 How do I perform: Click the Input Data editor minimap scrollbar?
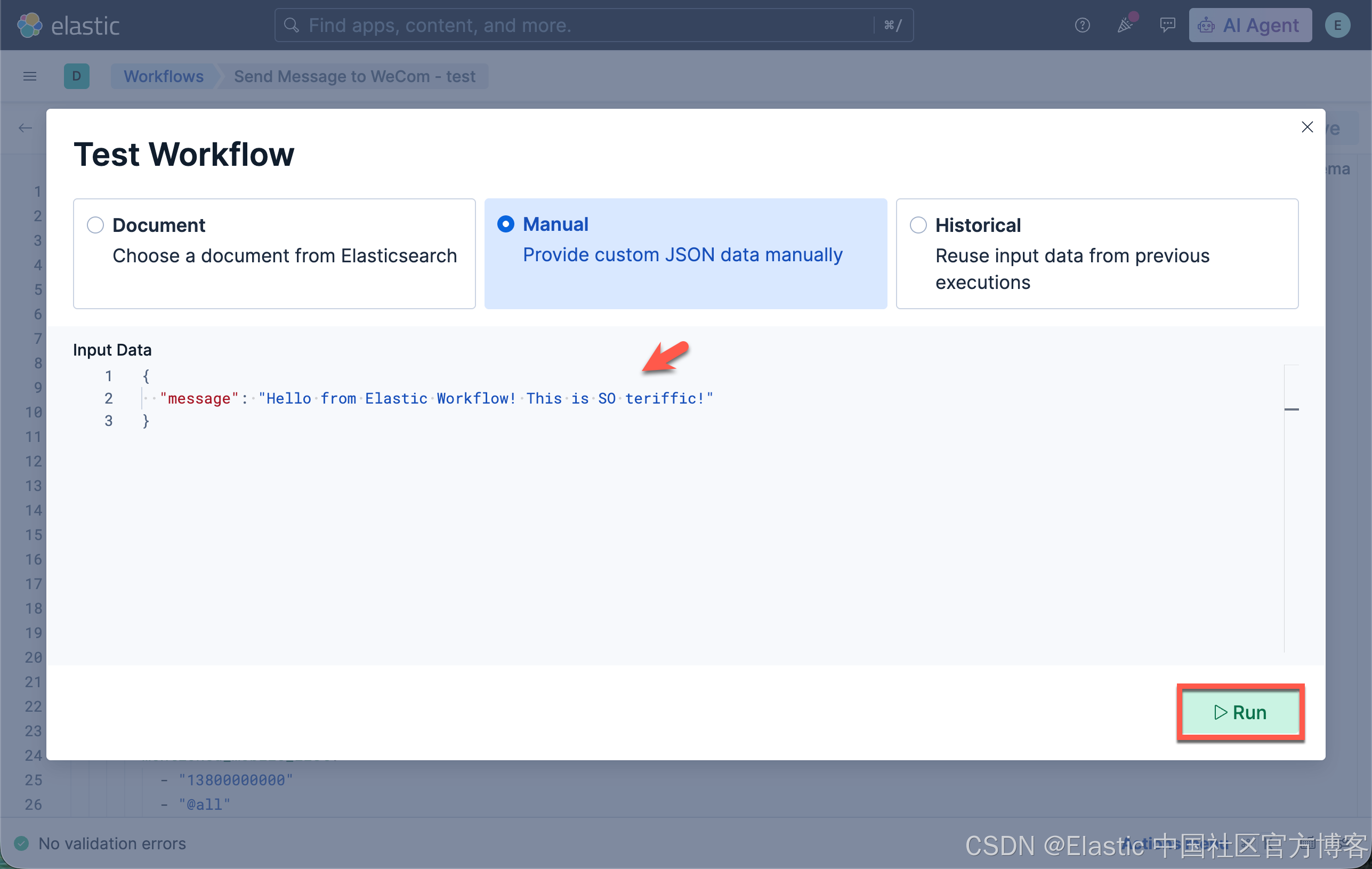(x=1292, y=508)
